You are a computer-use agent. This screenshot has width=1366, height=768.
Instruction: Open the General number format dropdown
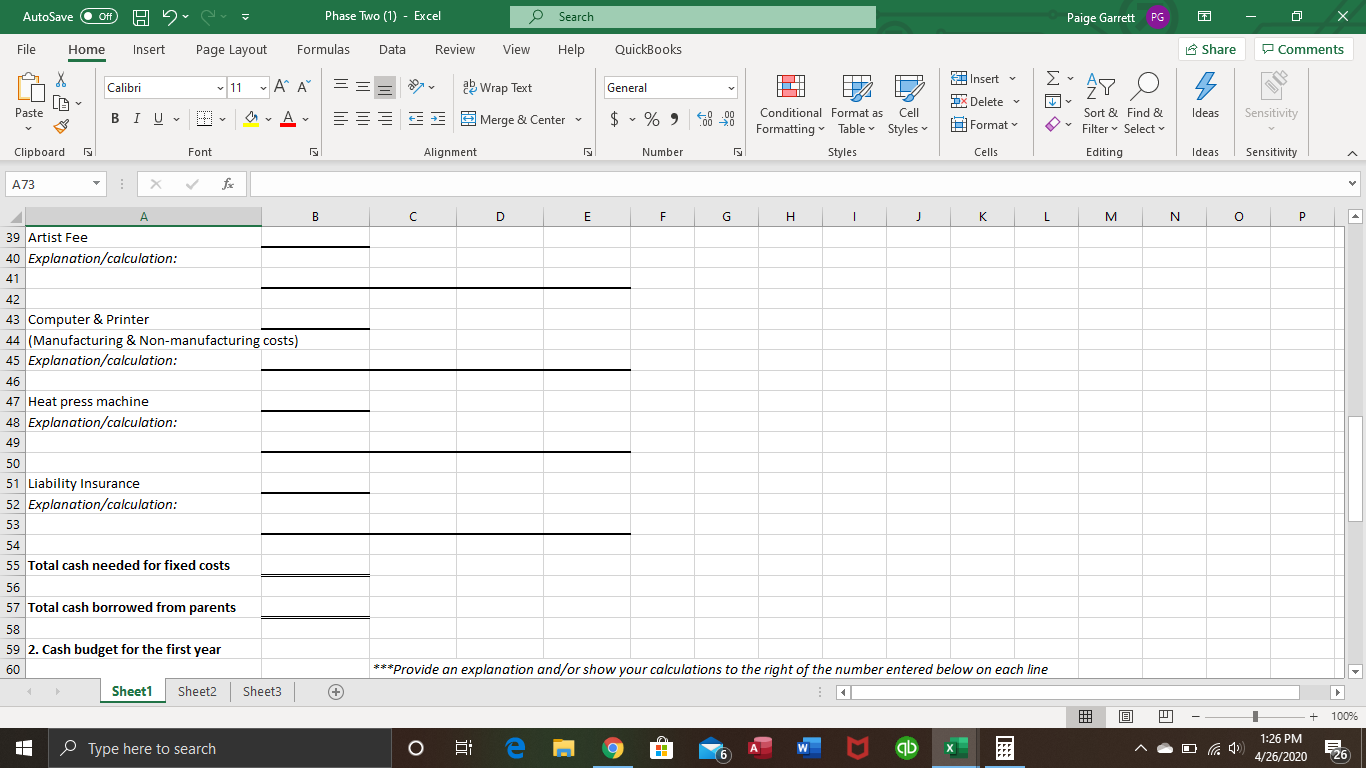731,88
